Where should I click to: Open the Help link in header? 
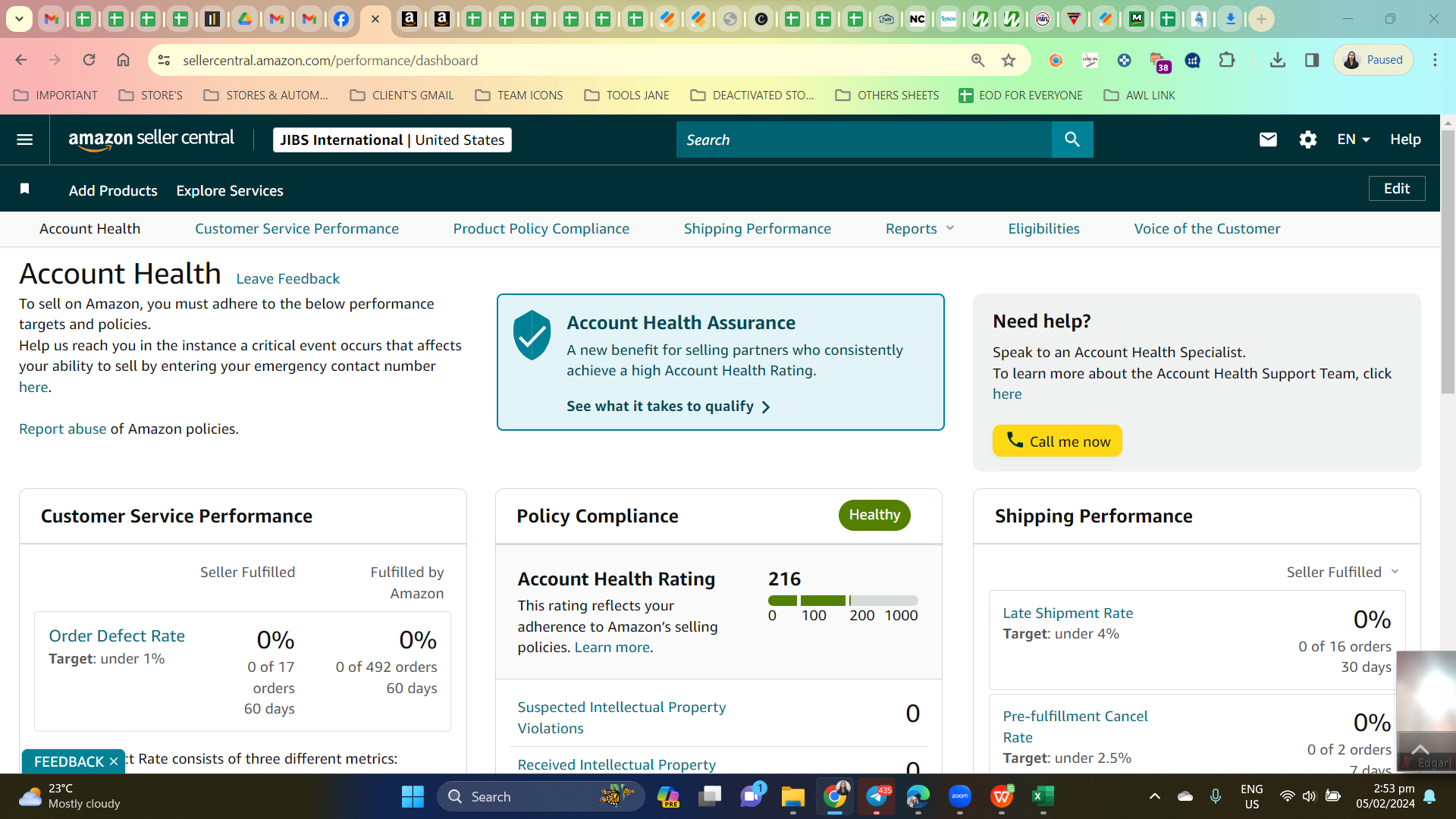pyautogui.click(x=1405, y=140)
